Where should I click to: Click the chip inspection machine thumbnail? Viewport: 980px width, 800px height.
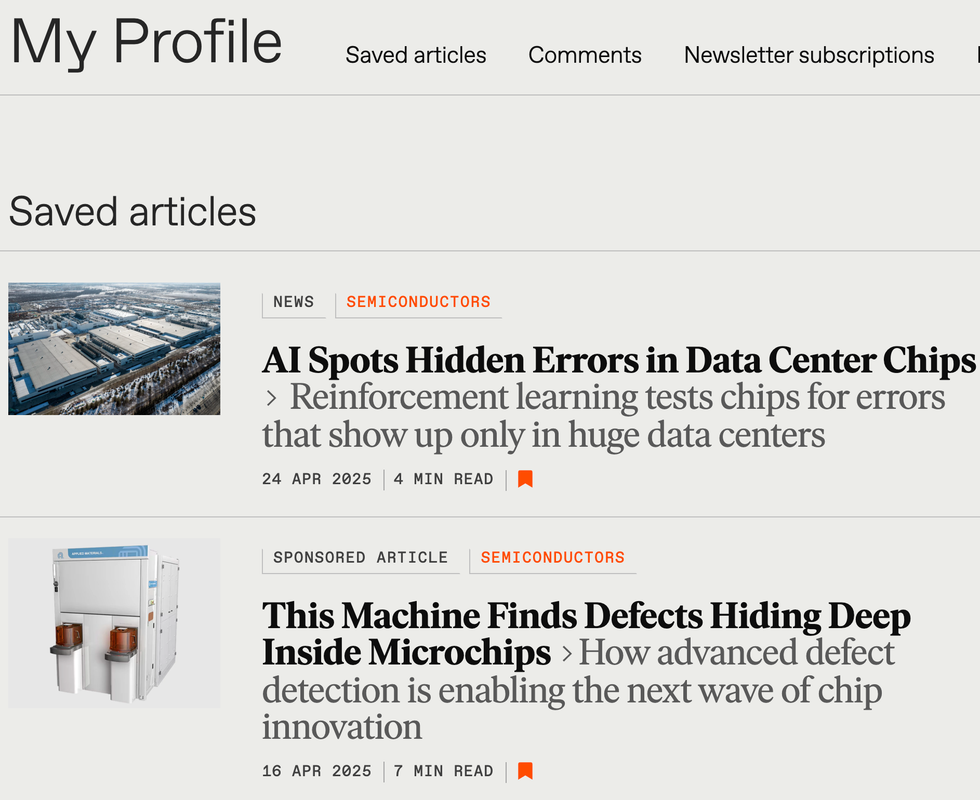(x=114, y=622)
